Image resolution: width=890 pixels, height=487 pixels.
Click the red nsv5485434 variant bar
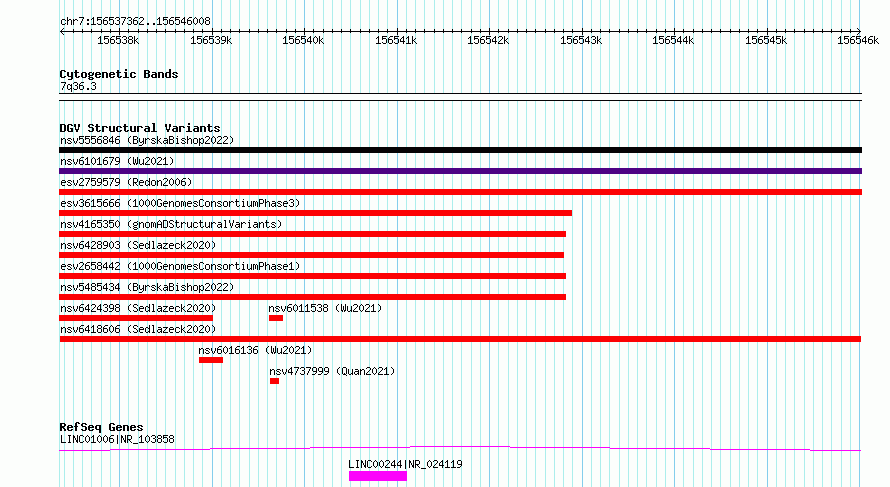coord(312,297)
